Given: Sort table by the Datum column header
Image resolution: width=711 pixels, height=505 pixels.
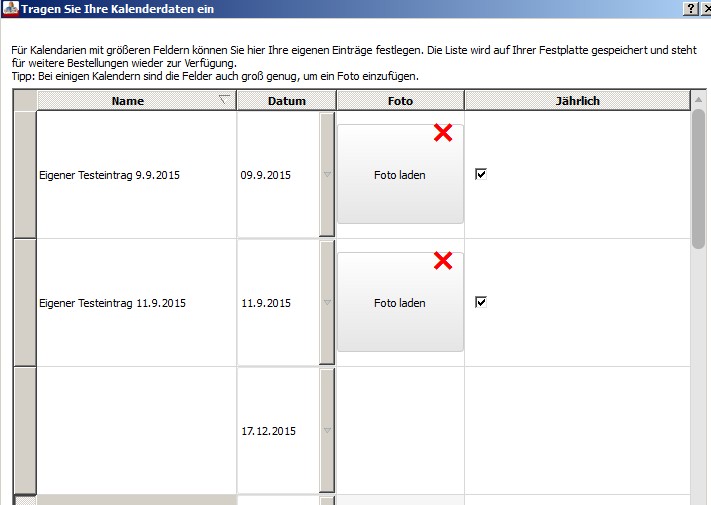Looking at the screenshot, I should [287, 101].
